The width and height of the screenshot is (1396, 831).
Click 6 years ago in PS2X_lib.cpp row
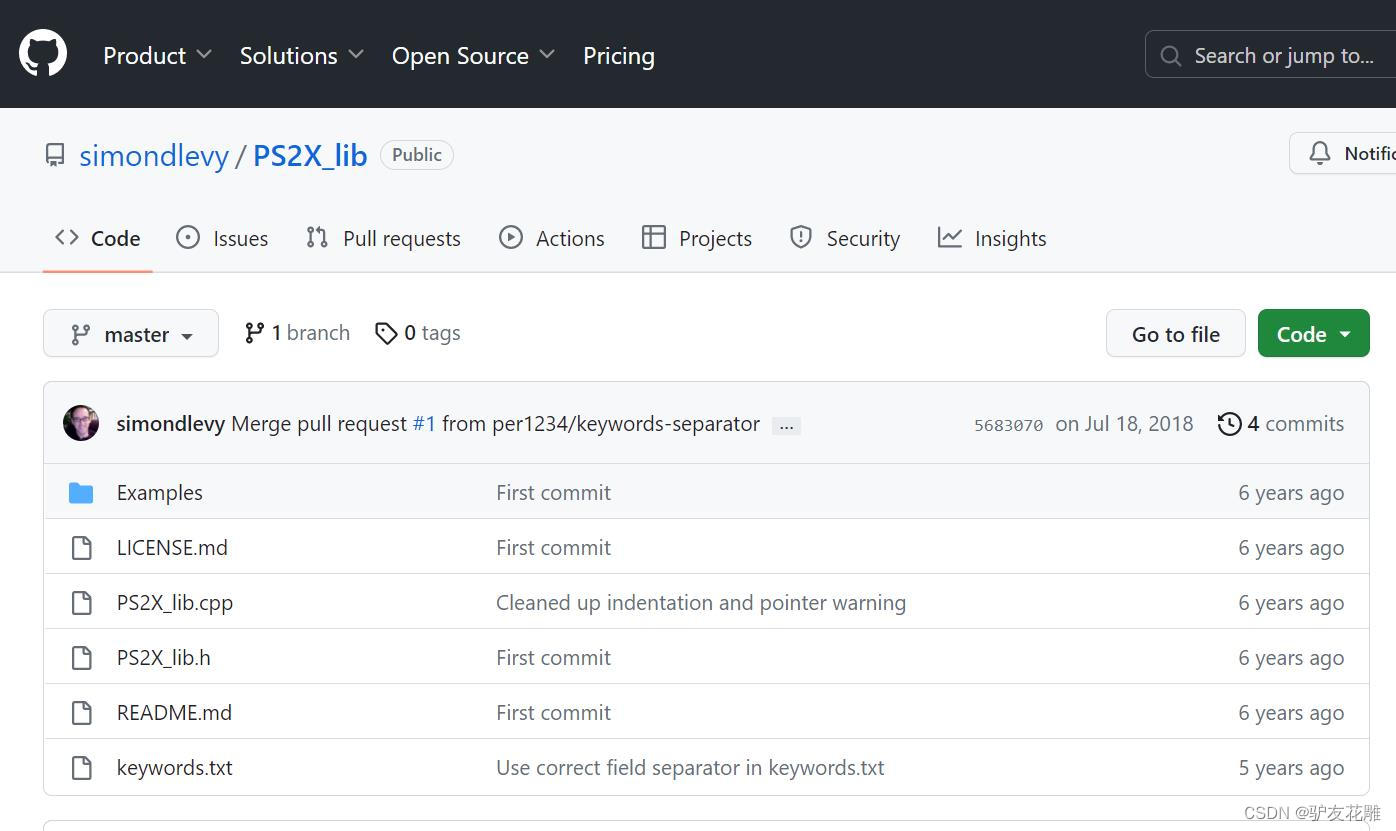(1291, 603)
